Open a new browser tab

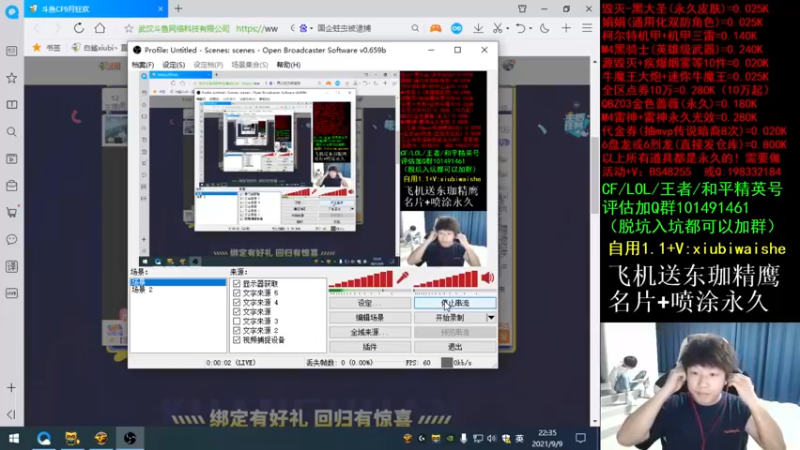(x=178, y=9)
